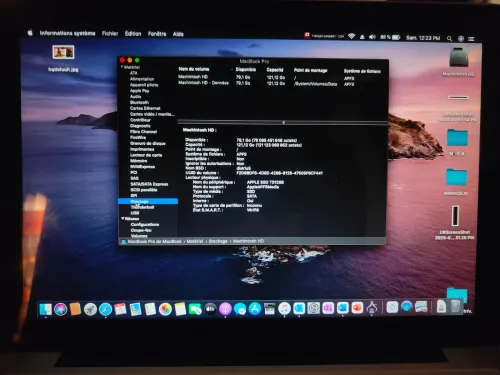Open the Informations système menu

(67, 33)
